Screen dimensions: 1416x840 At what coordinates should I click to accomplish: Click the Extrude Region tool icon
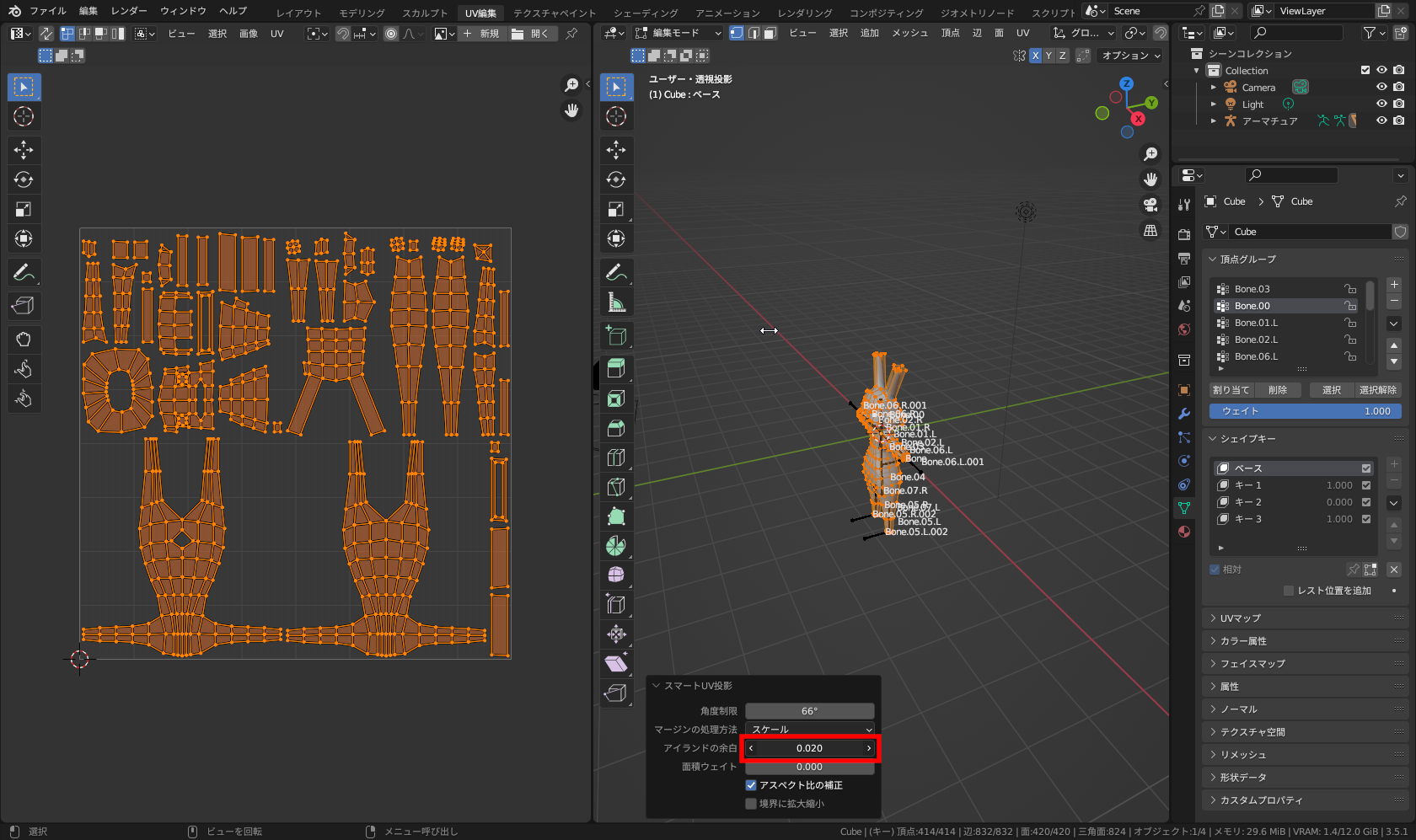[616, 369]
